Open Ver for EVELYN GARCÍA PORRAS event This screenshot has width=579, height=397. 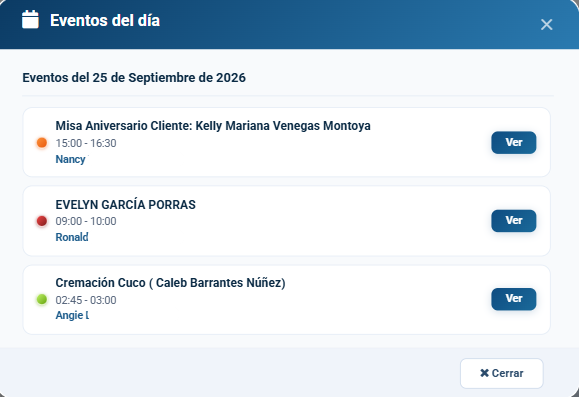pyautogui.click(x=513, y=221)
